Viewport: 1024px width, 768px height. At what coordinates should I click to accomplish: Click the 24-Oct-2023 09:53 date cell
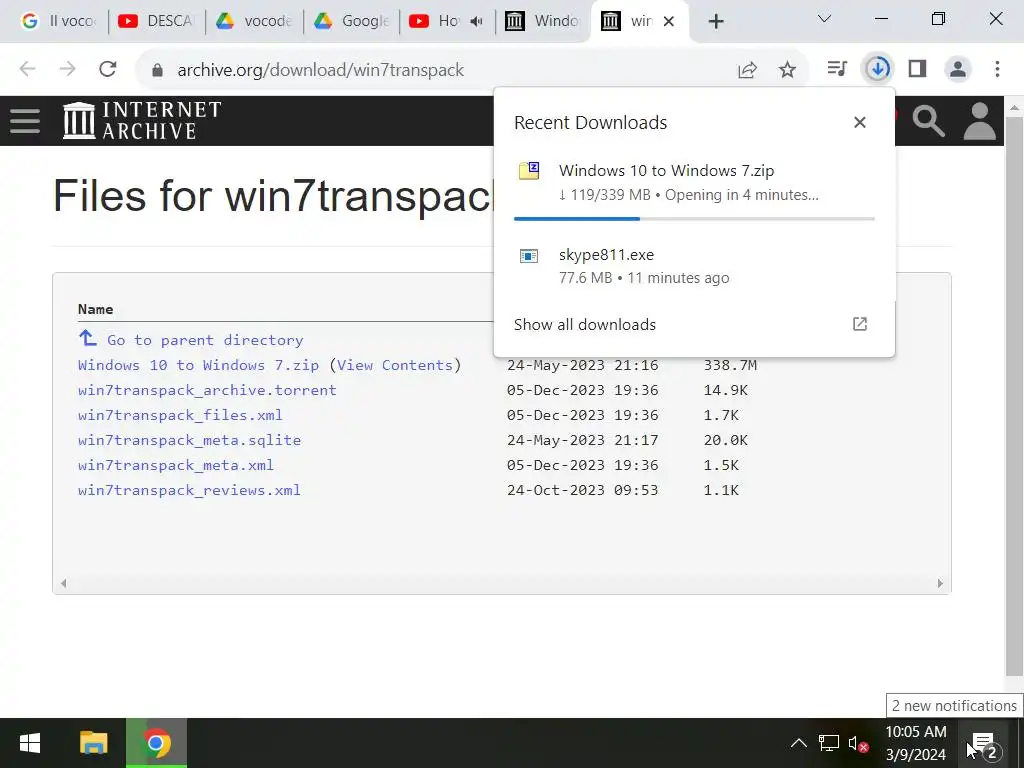point(583,490)
